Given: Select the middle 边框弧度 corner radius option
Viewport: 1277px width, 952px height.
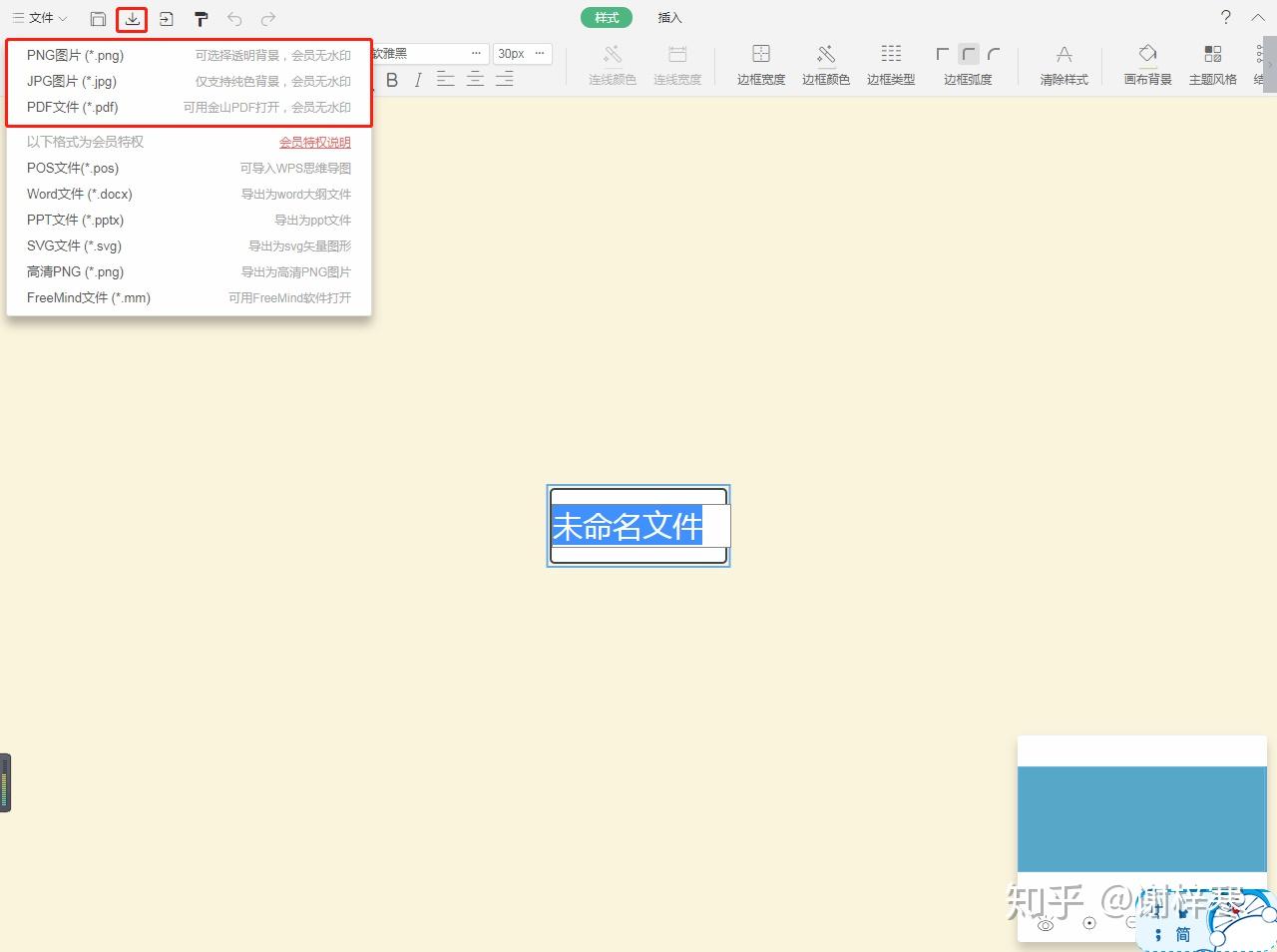Looking at the screenshot, I should point(967,55).
